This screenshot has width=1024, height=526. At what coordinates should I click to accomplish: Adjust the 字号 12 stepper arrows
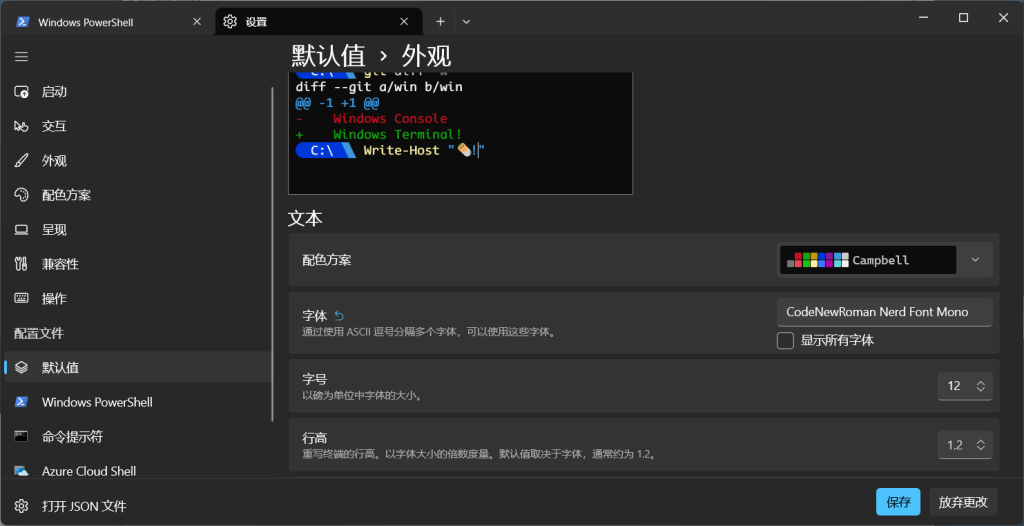980,386
